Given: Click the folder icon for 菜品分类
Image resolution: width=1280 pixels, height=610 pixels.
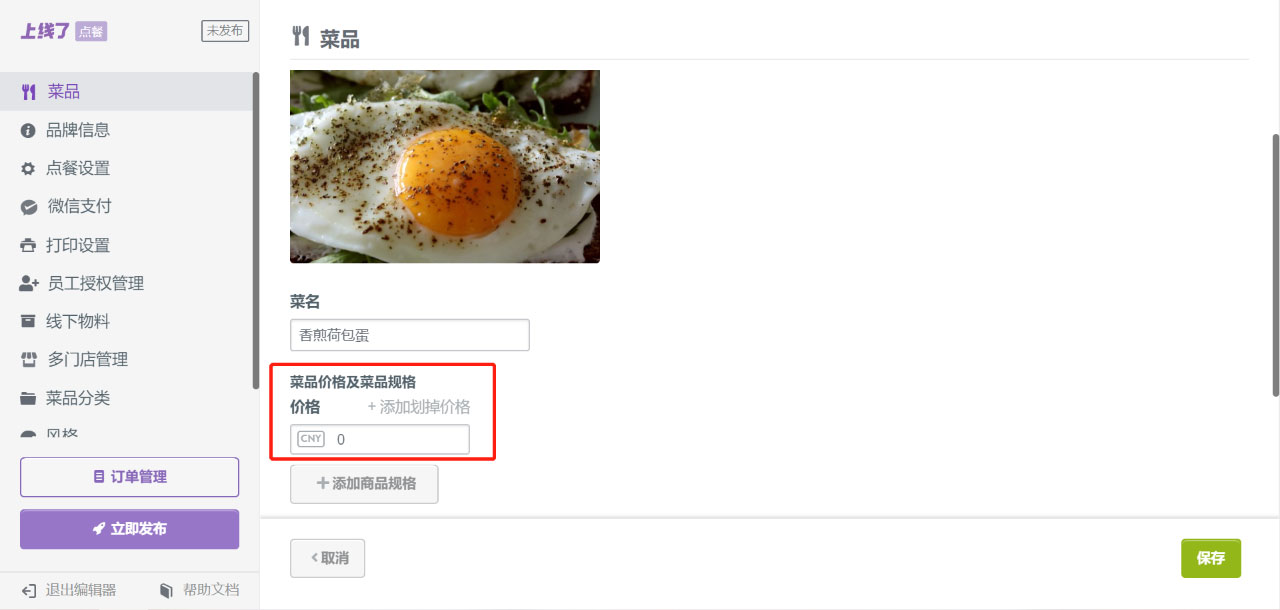Looking at the screenshot, I should coord(28,398).
